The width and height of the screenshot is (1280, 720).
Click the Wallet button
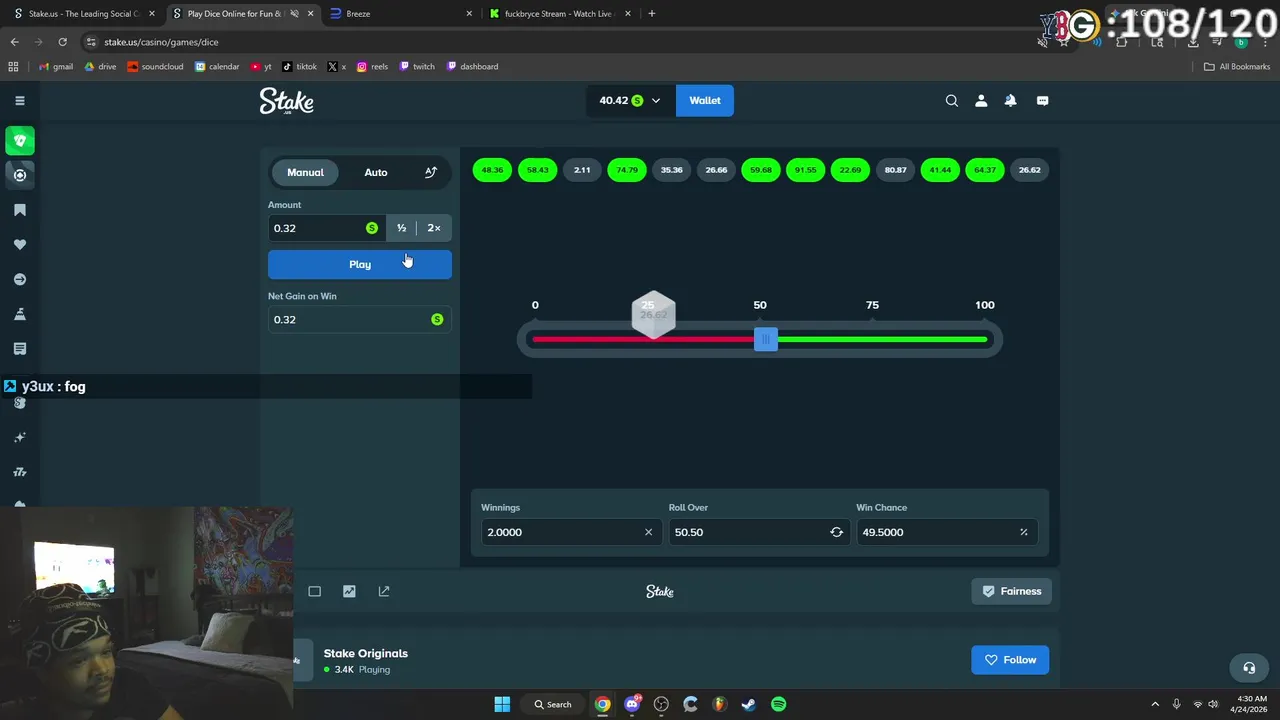click(705, 100)
